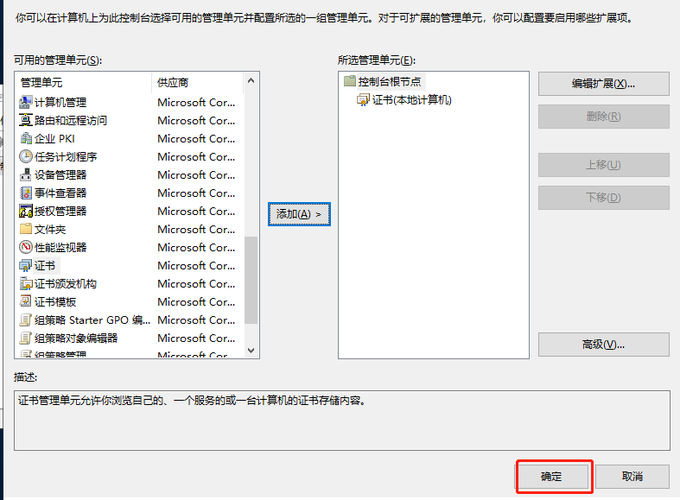Select 事件查看器 entry
Image resolution: width=680 pixels, height=500 pixels.
click(60, 193)
